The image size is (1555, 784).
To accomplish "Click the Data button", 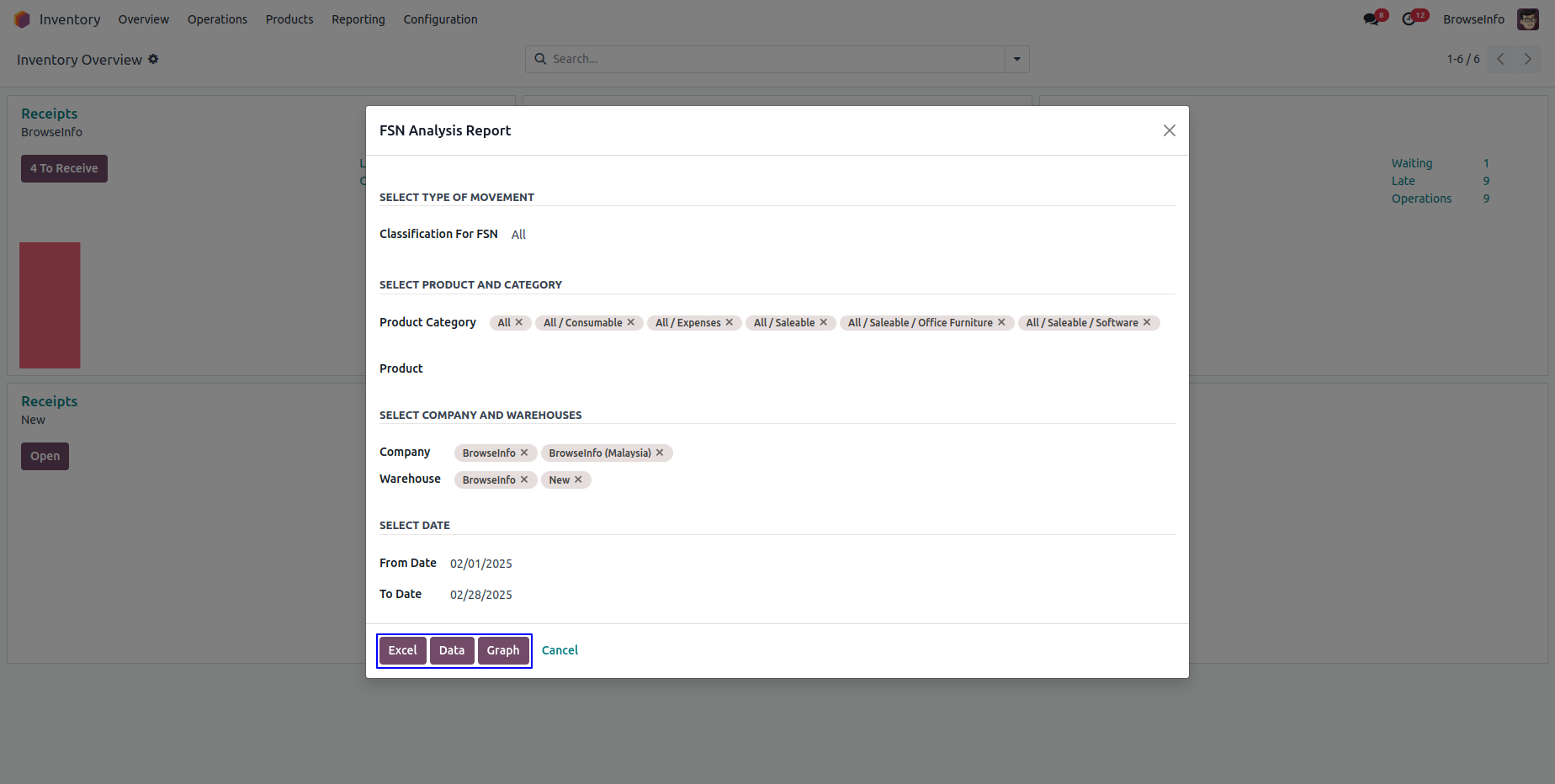I will coord(452,650).
